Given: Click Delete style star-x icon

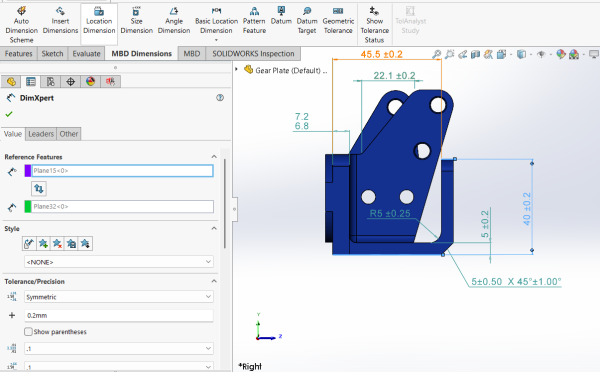Looking at the screenshot, I should pyautogui.click(x=57, y=243).
